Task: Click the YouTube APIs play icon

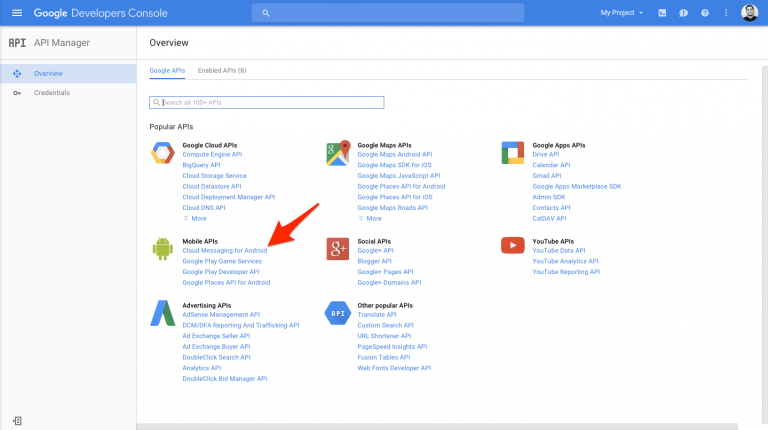Action: (x=513, y=245)
